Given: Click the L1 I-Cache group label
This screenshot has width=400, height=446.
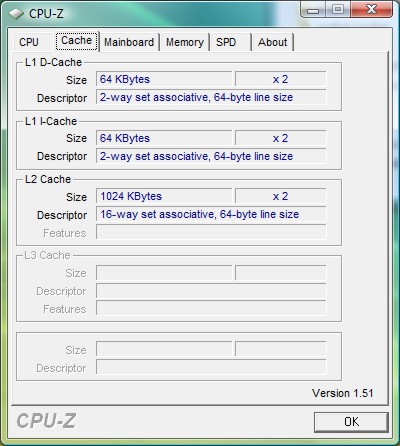Looking at the screenshot, I should click(x=51, y=121).
